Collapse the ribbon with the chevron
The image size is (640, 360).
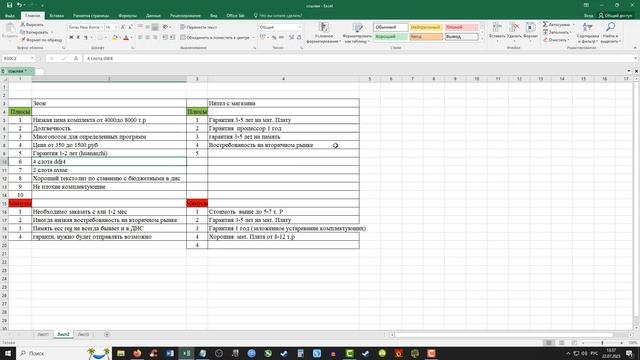635,48
